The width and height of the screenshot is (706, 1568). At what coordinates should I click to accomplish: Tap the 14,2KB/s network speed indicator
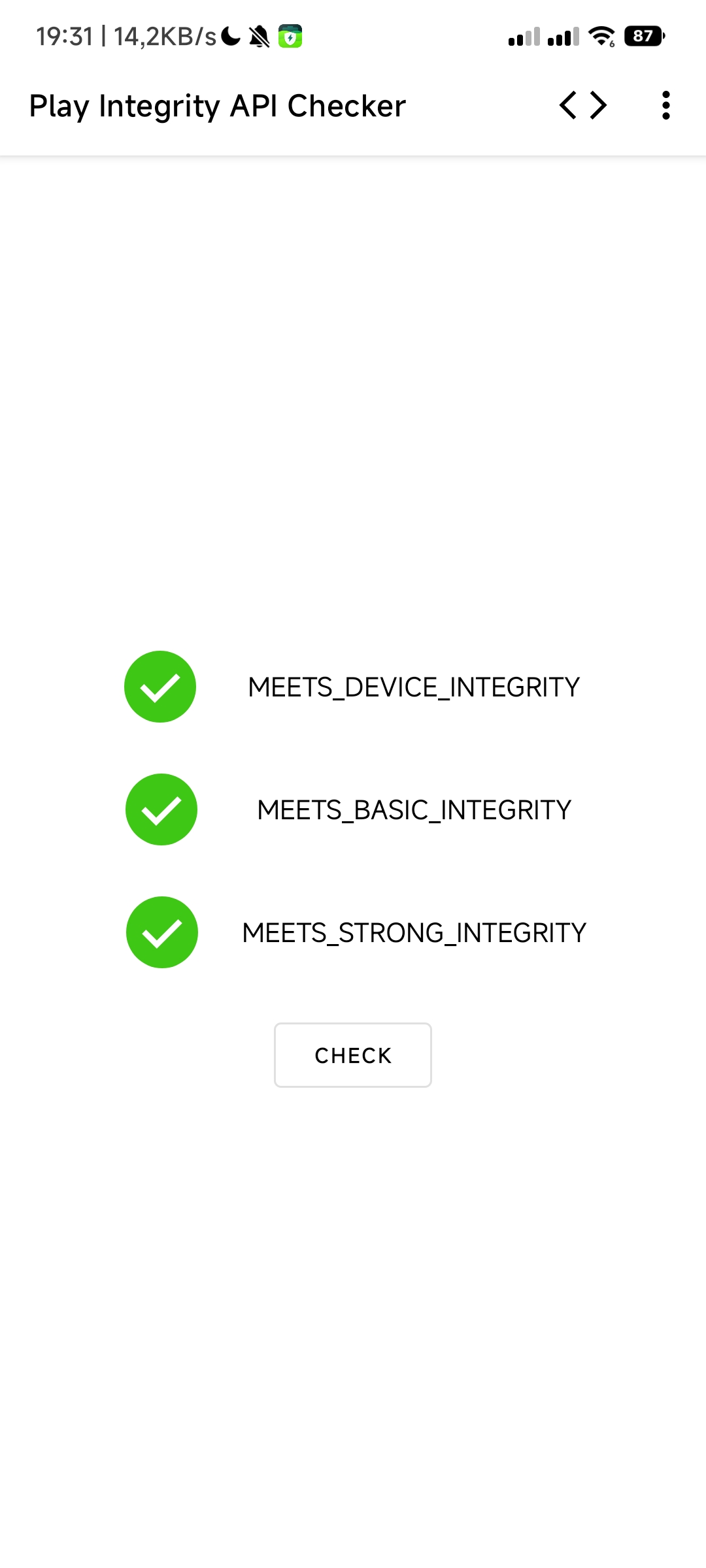165,37
